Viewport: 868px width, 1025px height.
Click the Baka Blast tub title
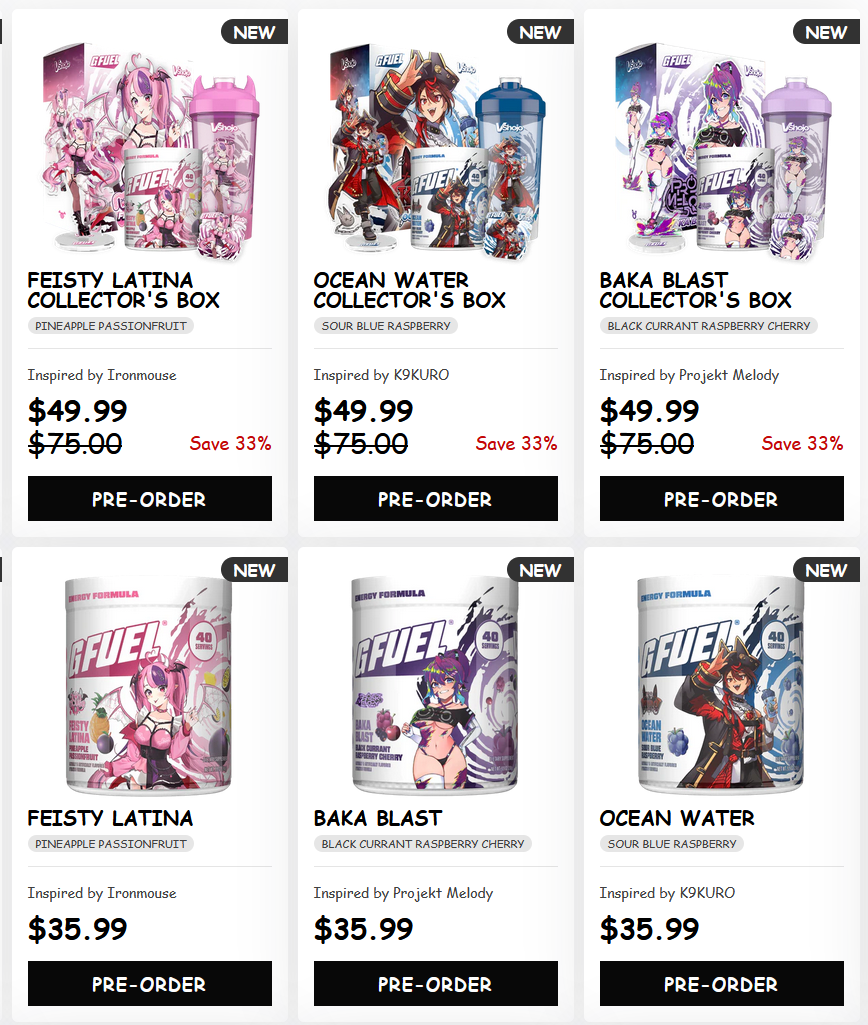point(378,818)
